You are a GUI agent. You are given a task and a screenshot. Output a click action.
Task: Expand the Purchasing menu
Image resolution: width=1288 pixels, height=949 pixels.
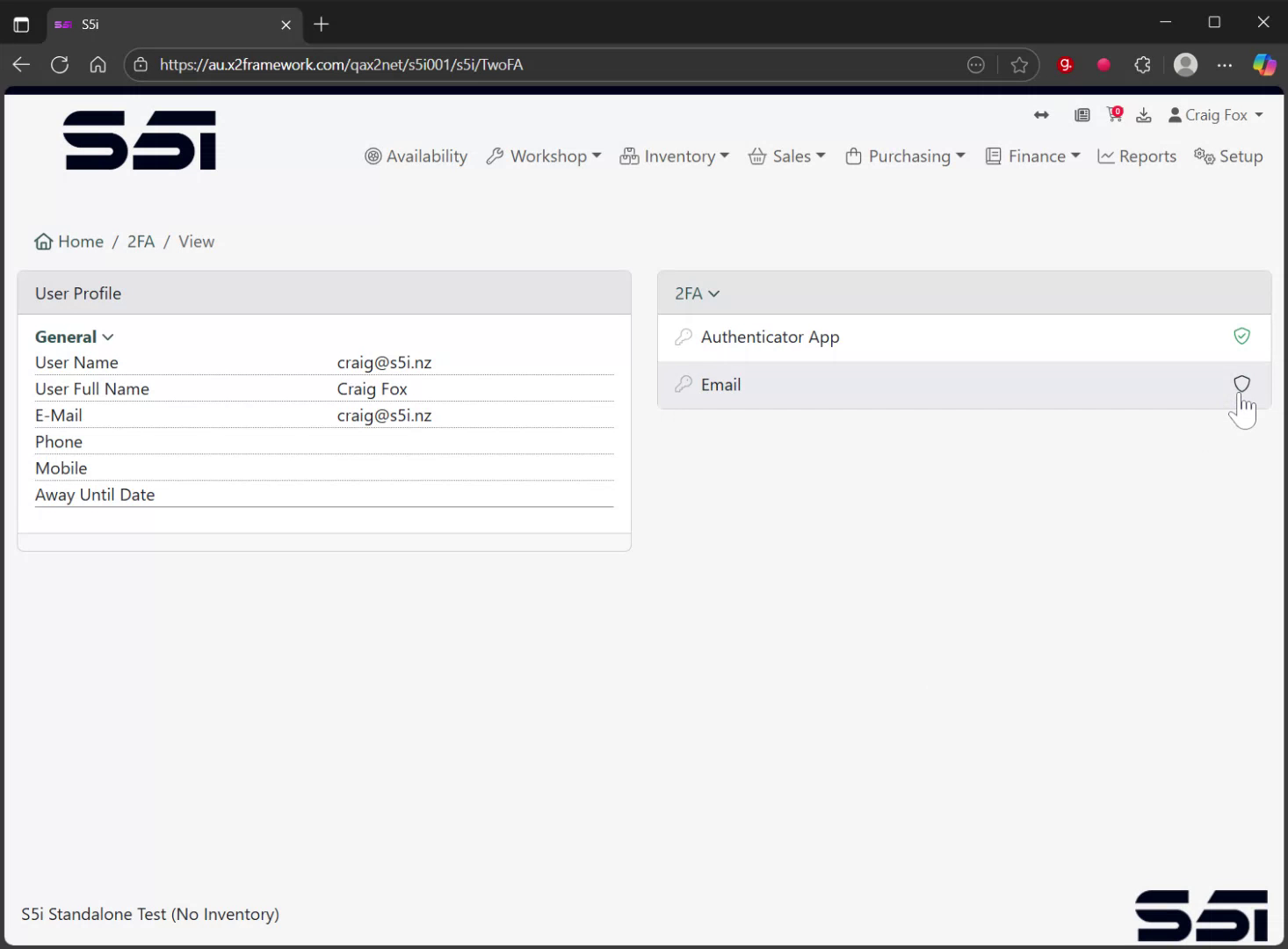906,156
